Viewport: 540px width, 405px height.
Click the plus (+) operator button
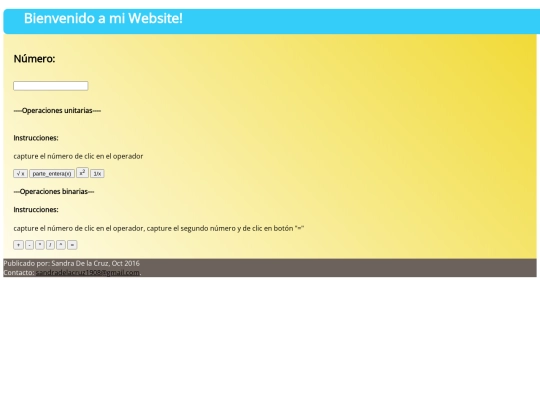click(18, 245)
